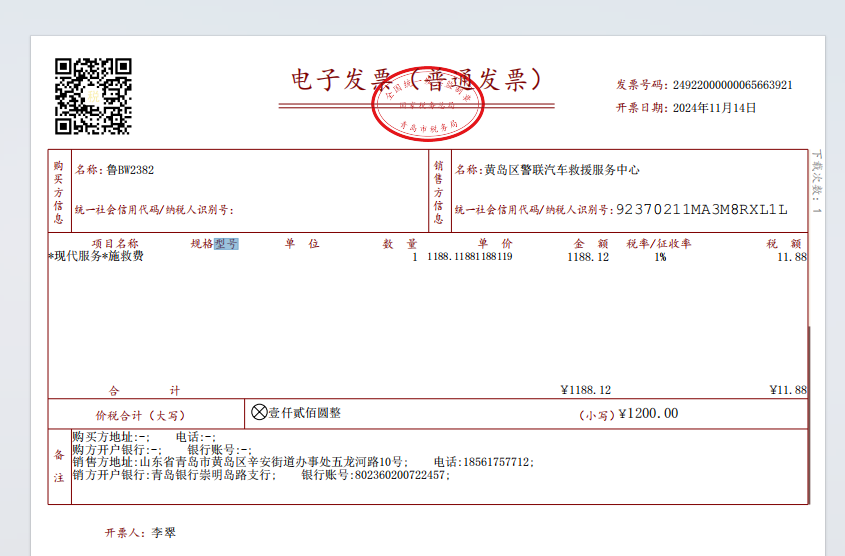The height and width of the screenshot is (556, 845).
Task: Click the unit price 1188.11881188119
Action: [x=469, y=257]
